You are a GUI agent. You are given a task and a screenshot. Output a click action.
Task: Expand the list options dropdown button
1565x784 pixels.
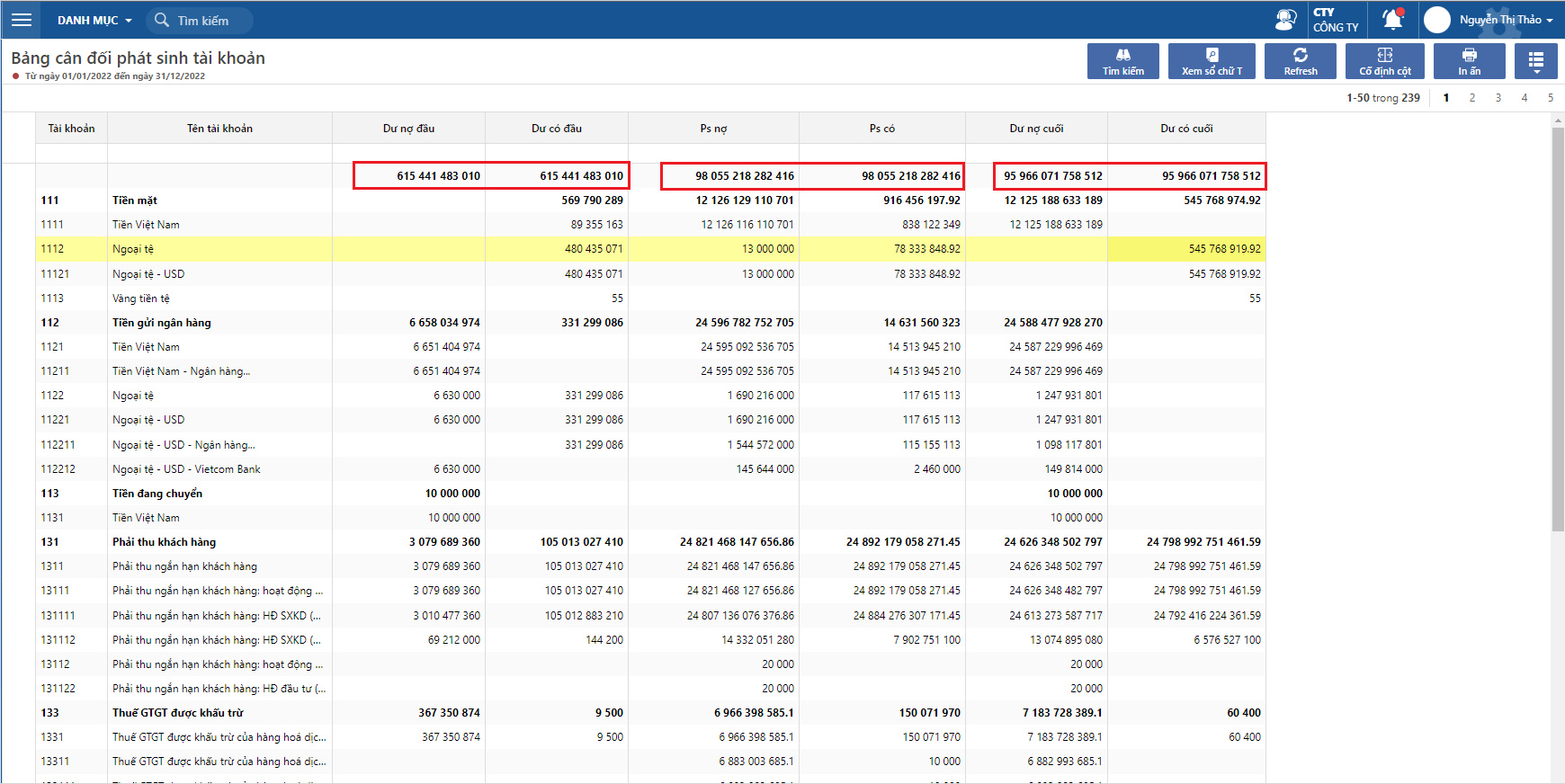coord(1535,61)
